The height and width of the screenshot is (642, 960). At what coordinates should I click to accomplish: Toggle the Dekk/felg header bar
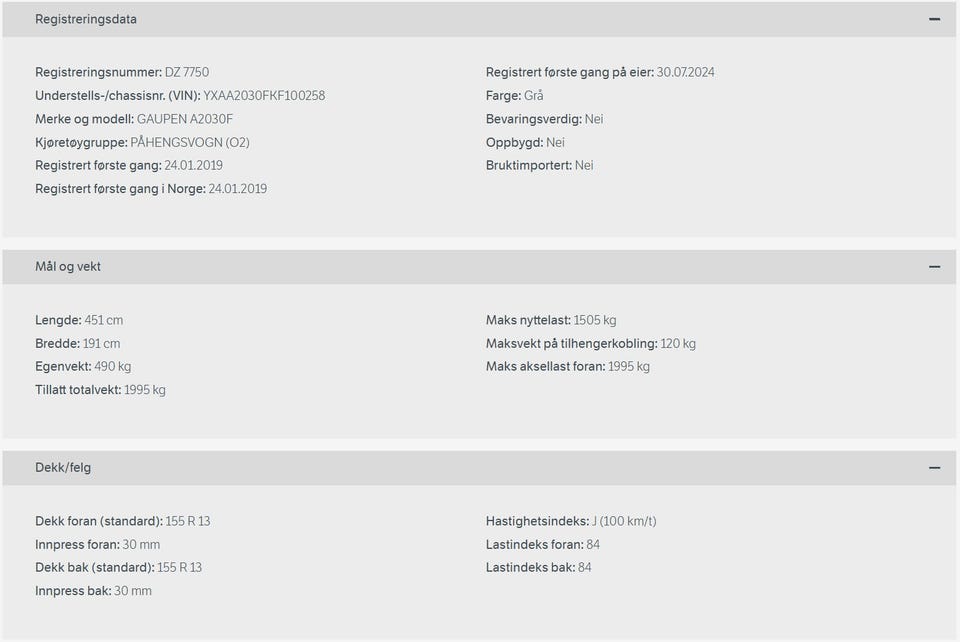point(479,468)
